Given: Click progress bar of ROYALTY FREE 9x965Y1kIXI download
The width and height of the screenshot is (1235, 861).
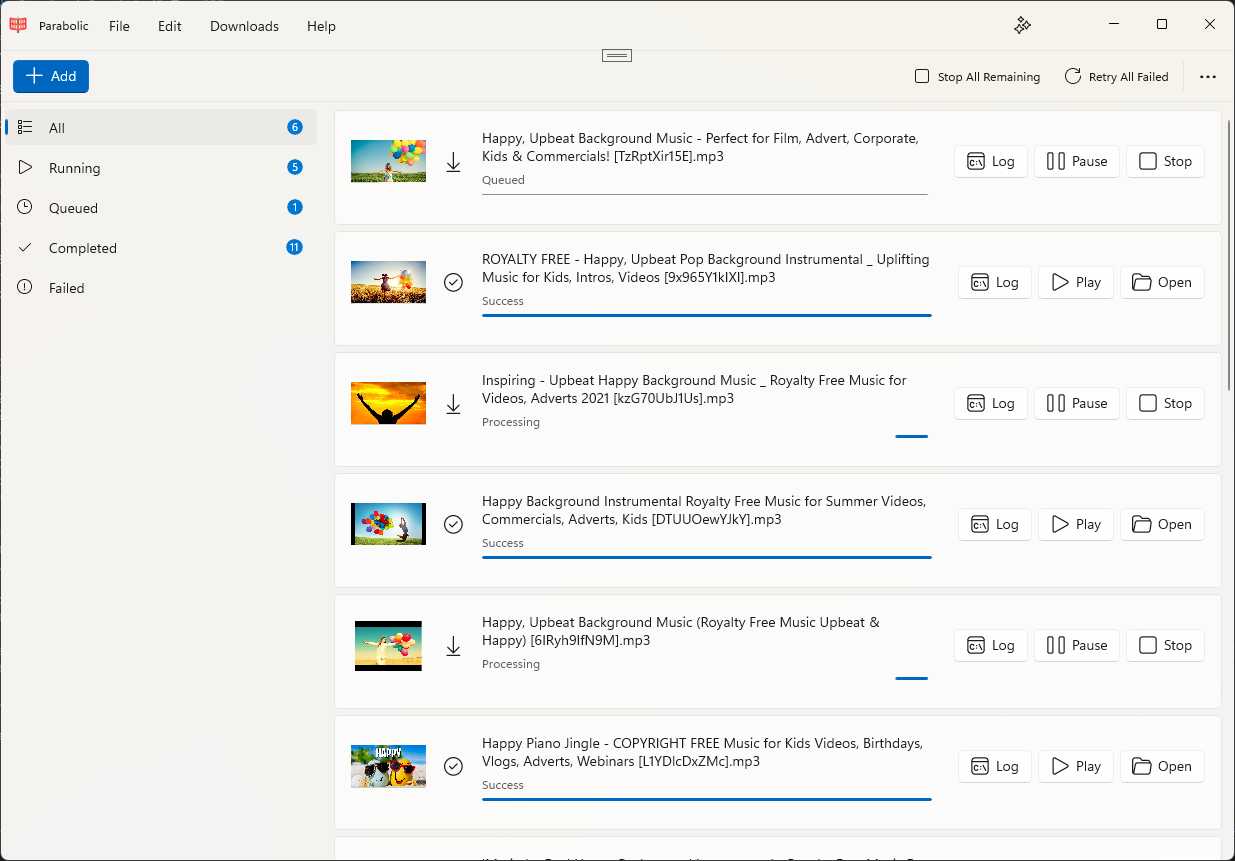Looking at the screenshot, I should point(707,315).
